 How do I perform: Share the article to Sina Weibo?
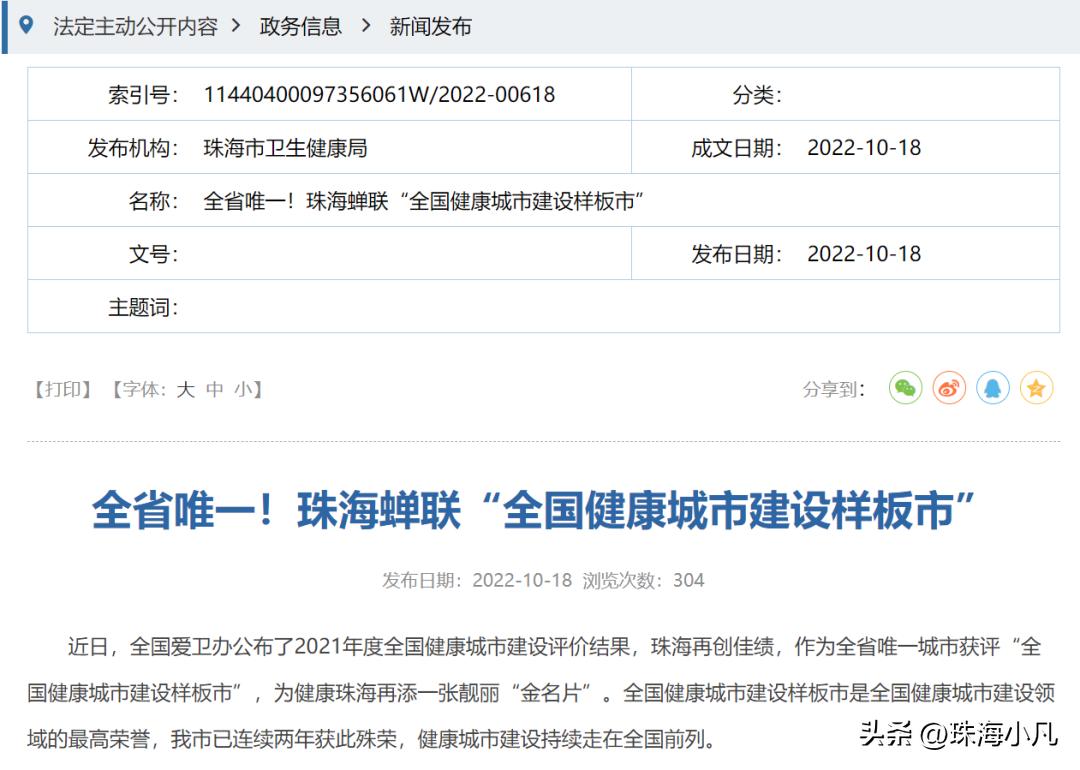pyautogui.click(x=948, y=388)
